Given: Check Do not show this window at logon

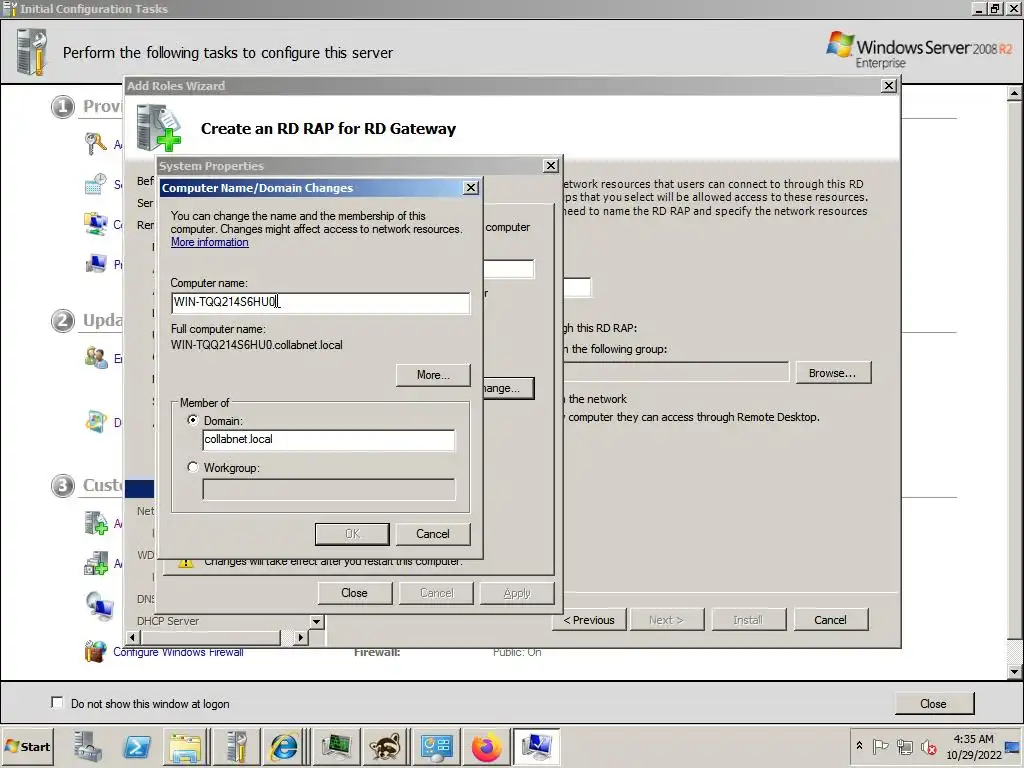Looking at the screenshot, I should point(57,703).
